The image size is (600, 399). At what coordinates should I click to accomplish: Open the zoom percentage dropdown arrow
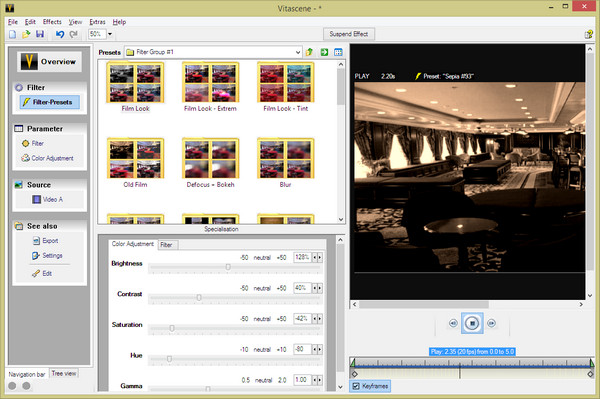110,34
